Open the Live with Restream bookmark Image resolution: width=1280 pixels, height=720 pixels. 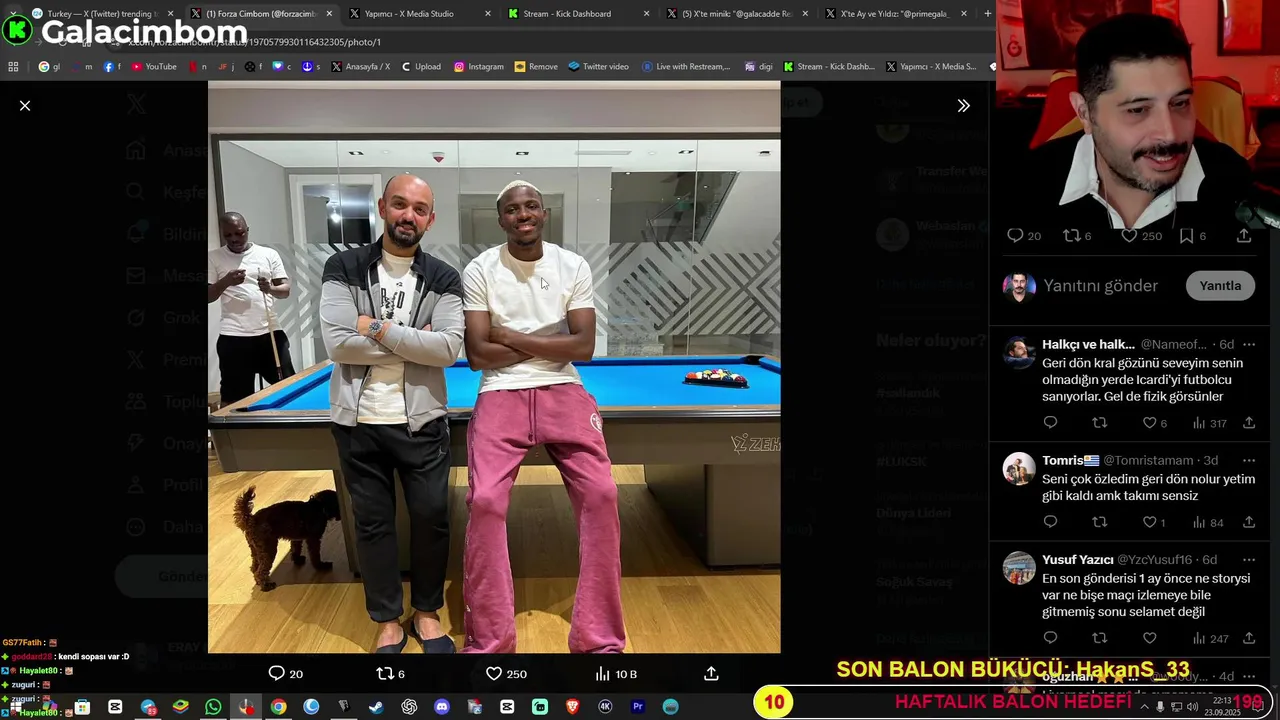pyautogui.click(x=686, y=67)
